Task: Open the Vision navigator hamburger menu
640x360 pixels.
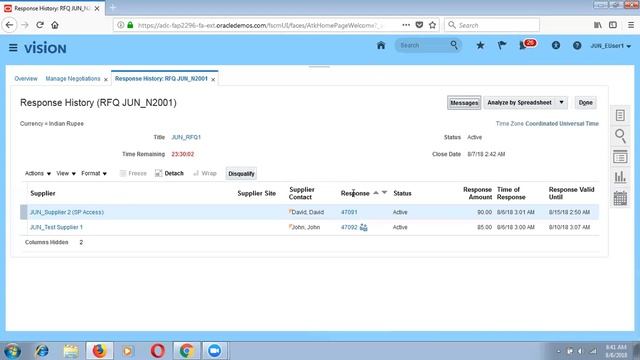Action: (x=13, y=48)
